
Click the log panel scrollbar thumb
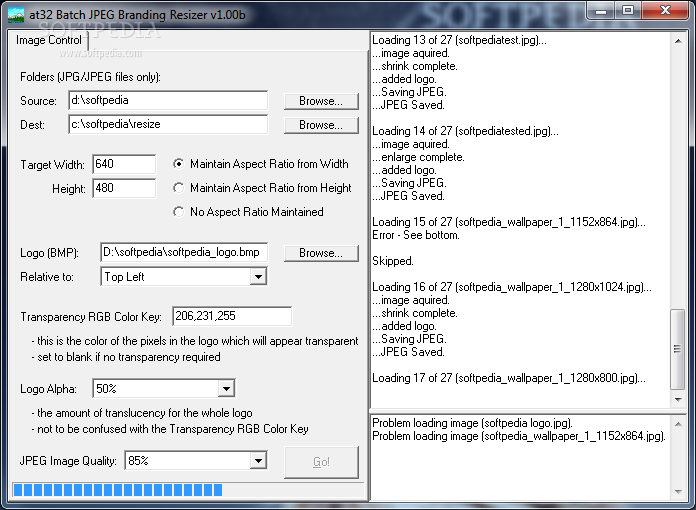[678, 349]
